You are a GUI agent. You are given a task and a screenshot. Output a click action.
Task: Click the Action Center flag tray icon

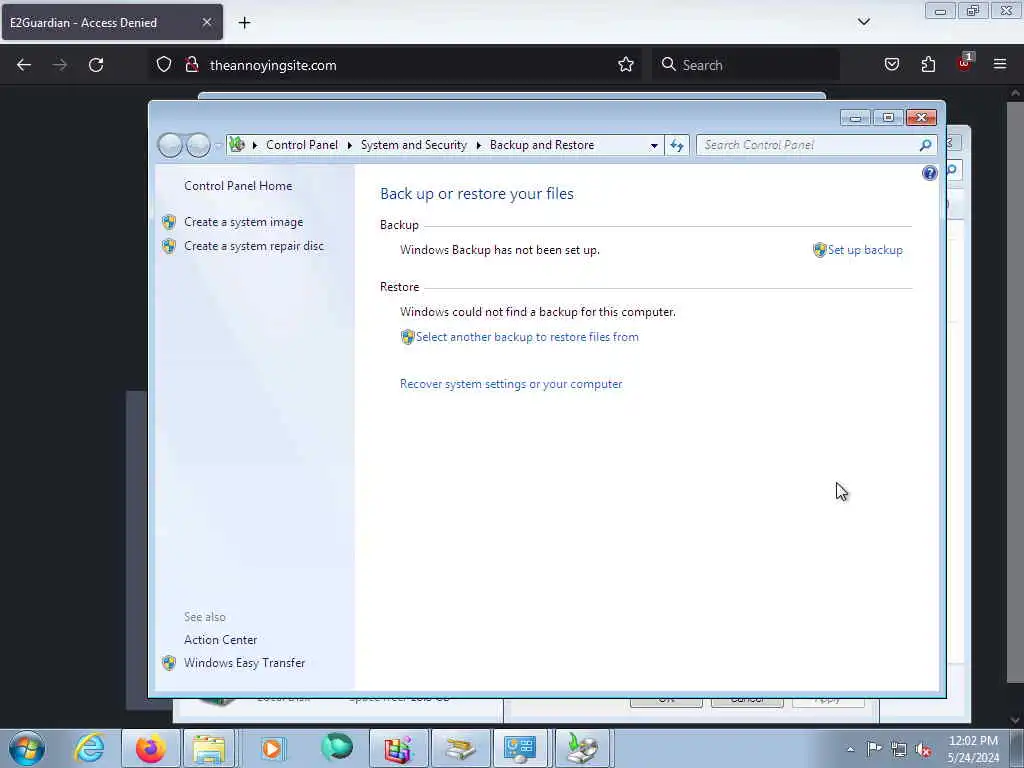874,749
